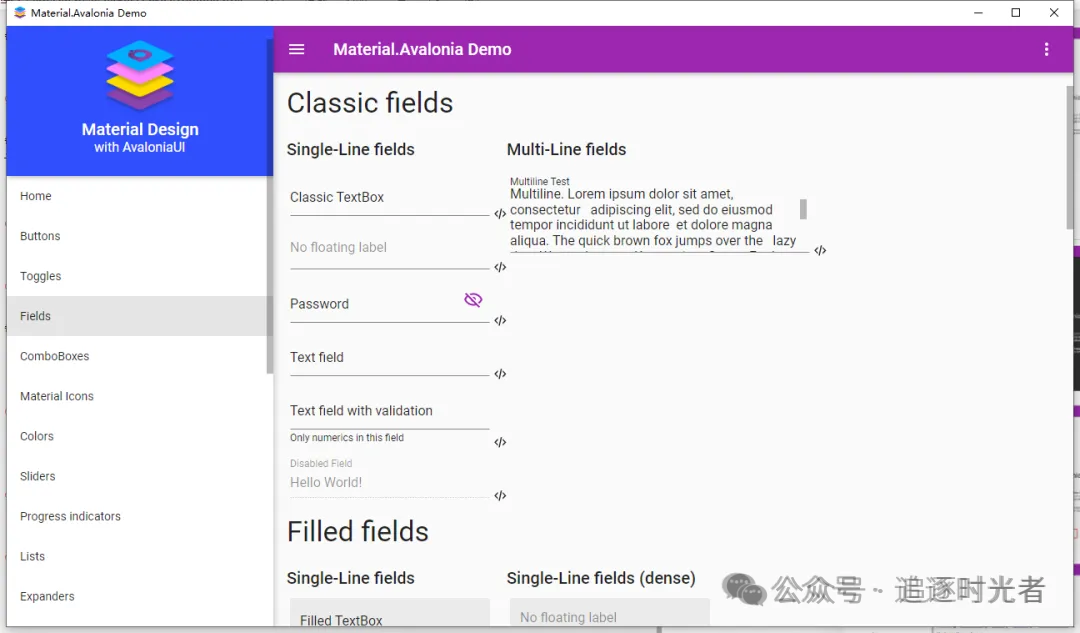Show code for Multiline Test field
The height and width of the screenshot is (633, 1080).
(x=820, y=251)
